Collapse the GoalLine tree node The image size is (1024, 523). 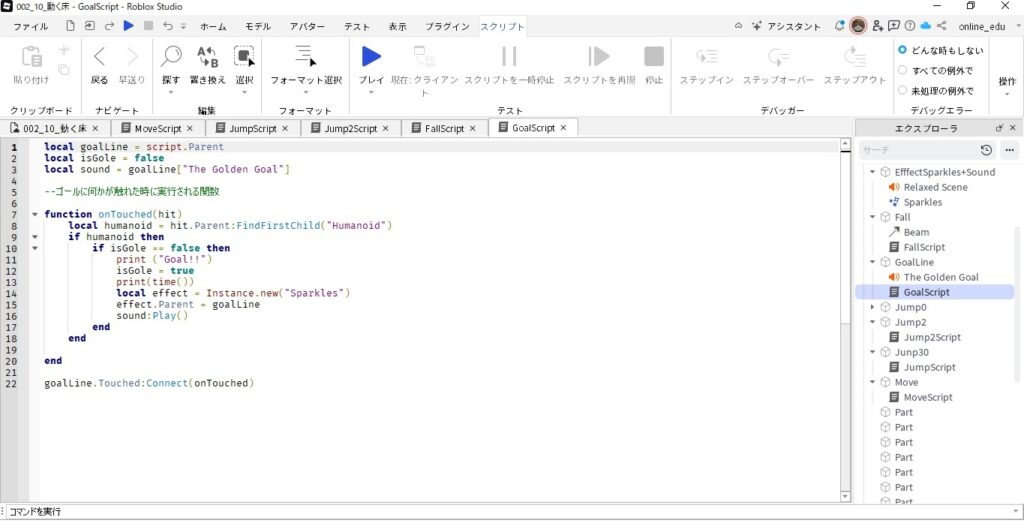(x=872, y=262)
